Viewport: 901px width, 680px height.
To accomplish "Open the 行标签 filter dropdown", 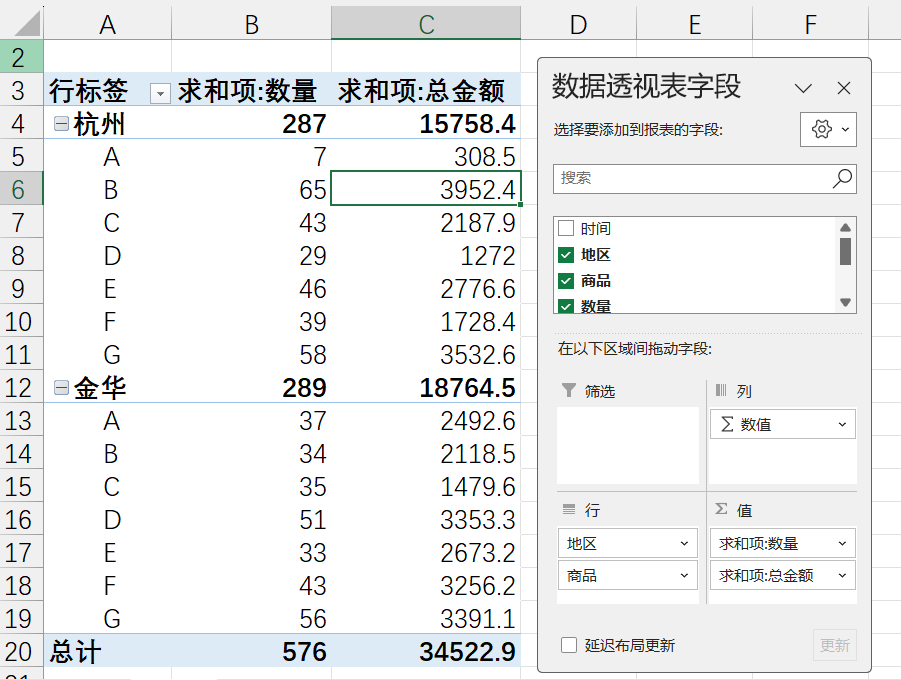I will (x=160, y=93).
